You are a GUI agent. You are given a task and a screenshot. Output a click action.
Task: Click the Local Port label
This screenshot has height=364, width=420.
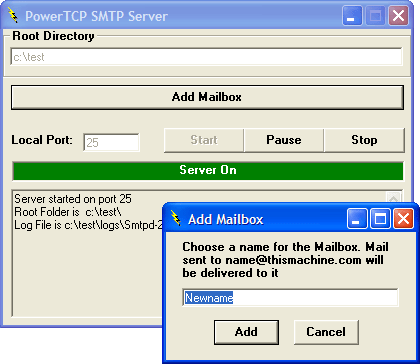click(x=42, y=140)
